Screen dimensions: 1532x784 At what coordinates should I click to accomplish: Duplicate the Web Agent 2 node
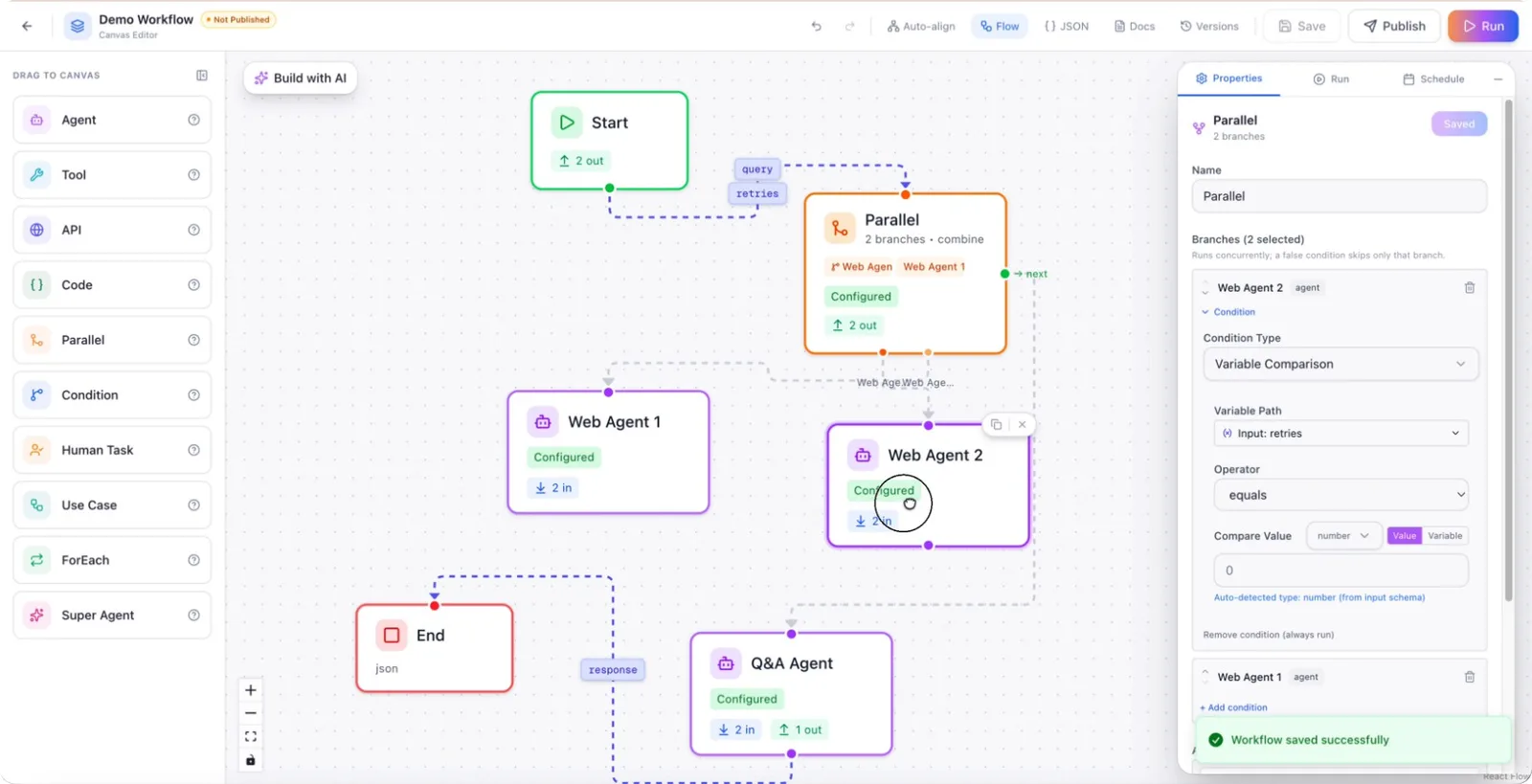(x=997, y=424)
